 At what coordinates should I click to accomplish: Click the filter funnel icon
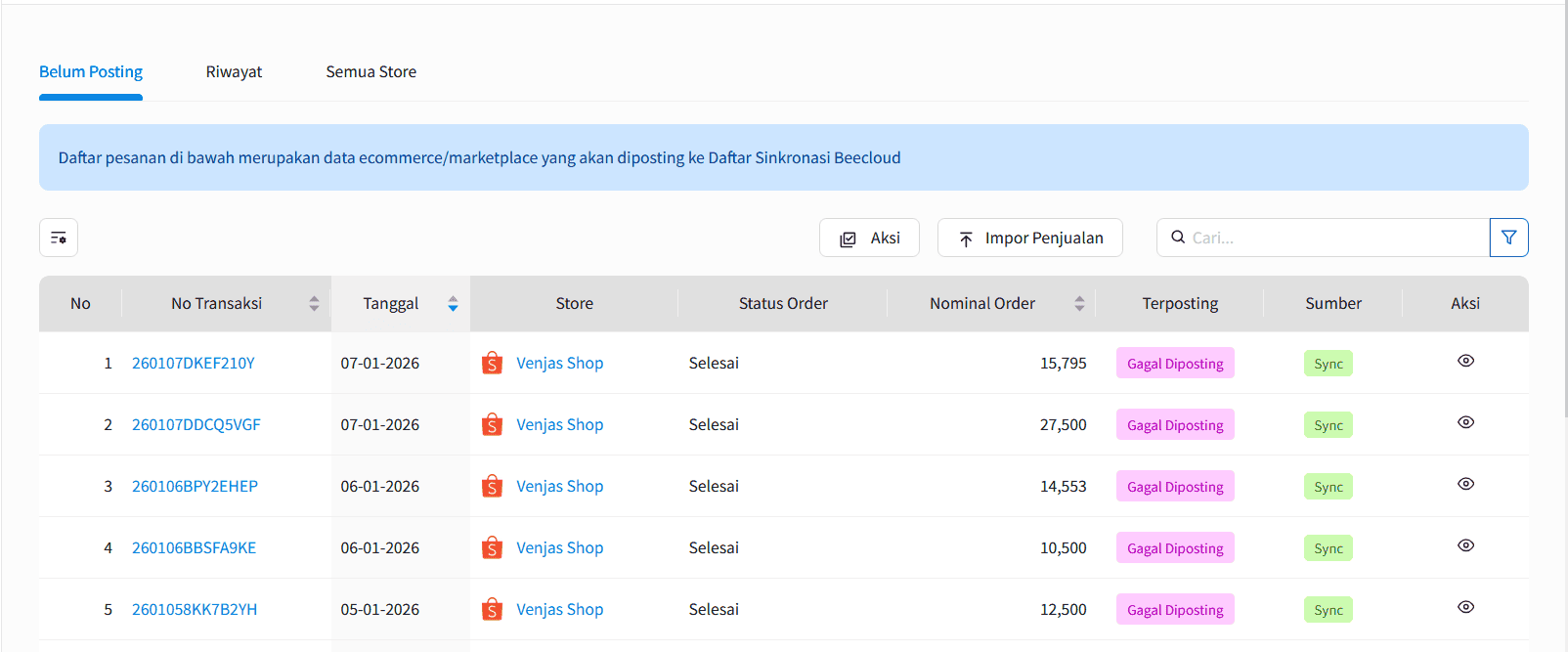coord(1508,238)
